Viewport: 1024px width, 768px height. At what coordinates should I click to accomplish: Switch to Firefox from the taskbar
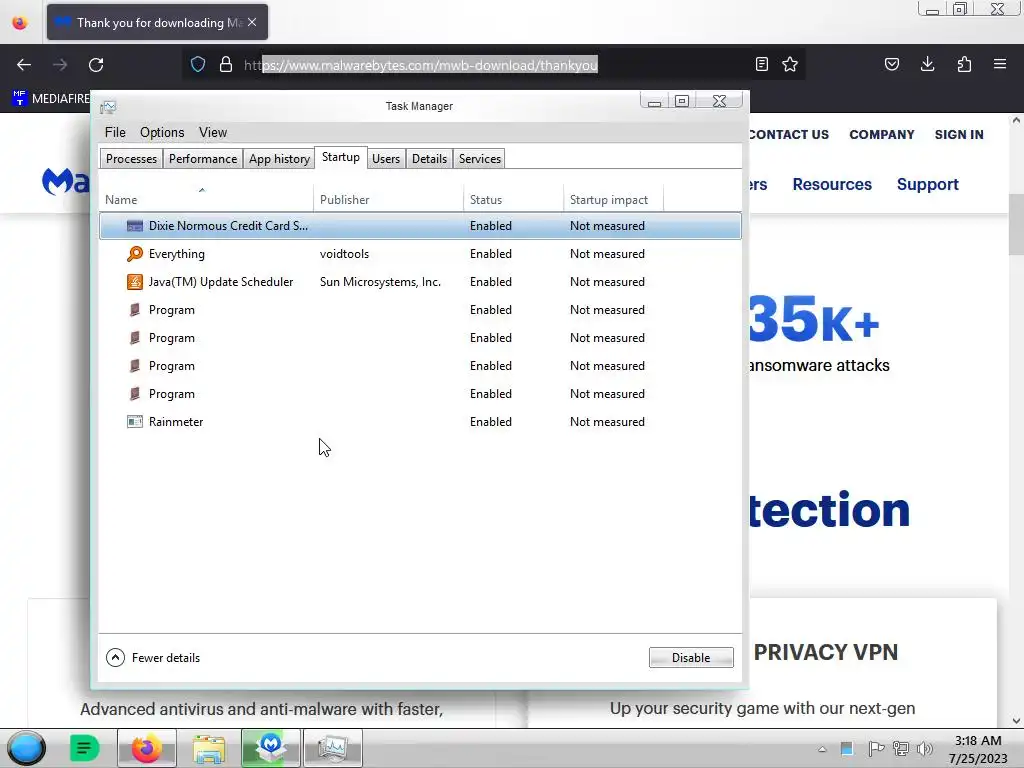(146, 748)
